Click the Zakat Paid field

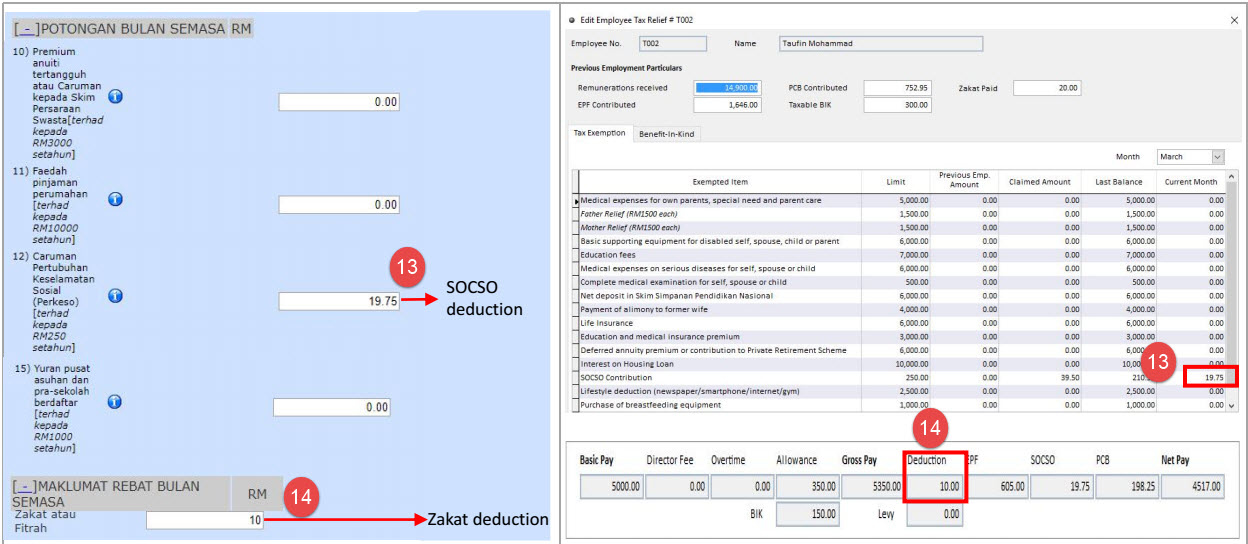click(x=1046, y=88)
